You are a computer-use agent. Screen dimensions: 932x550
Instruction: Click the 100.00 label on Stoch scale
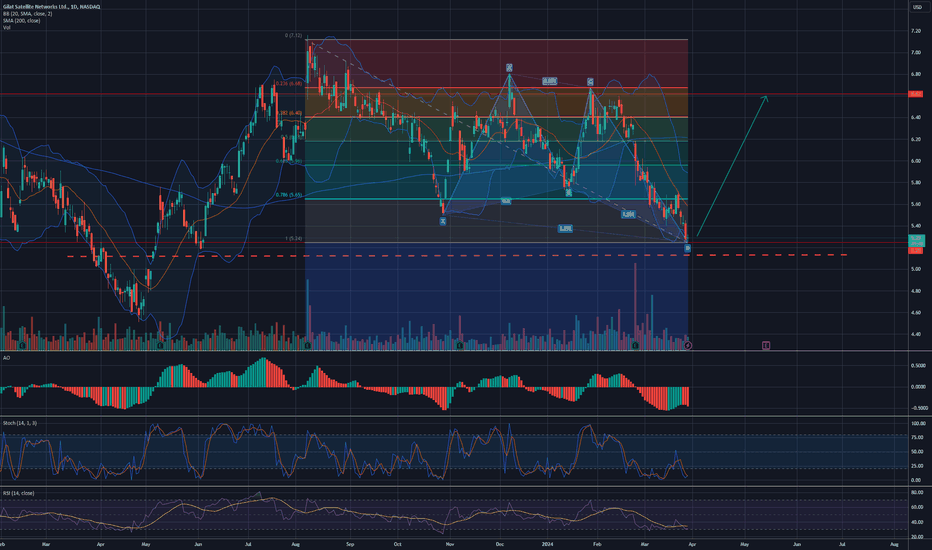[918, 423]
